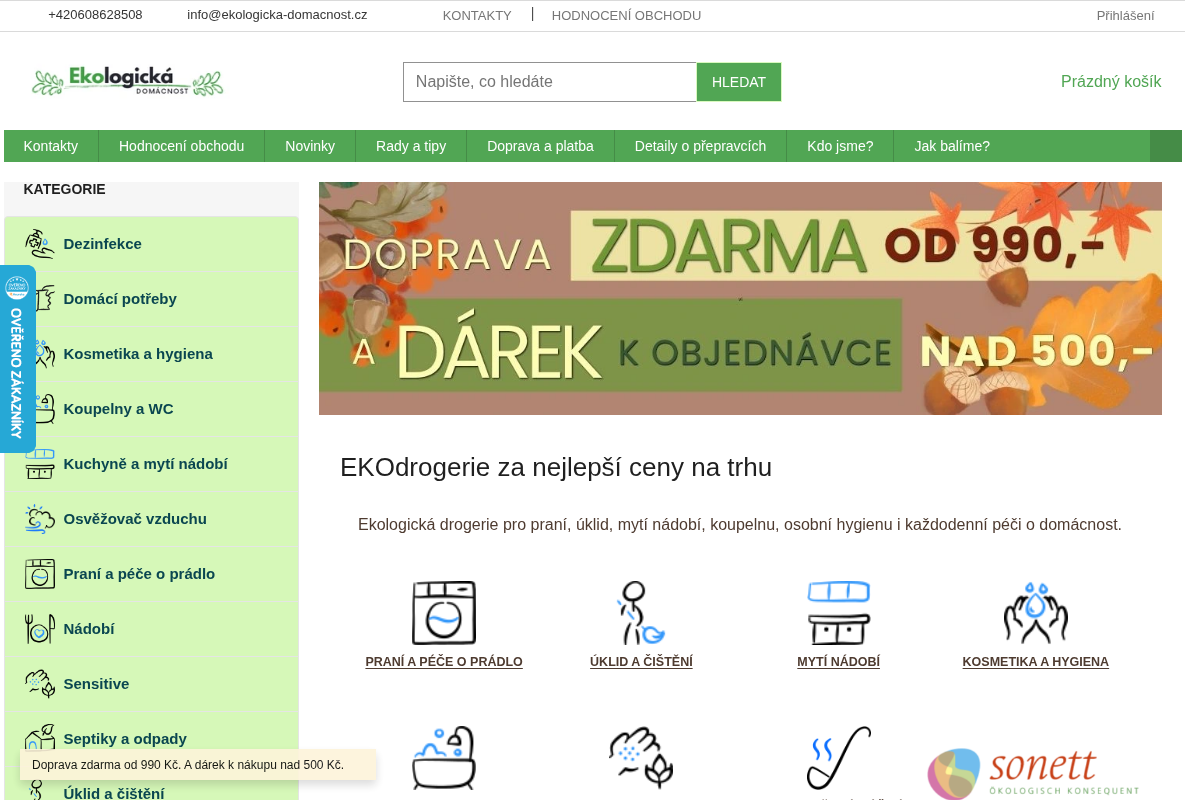This screenshot has height=800, width=1200.
Task: Click the Koupelny a WC sidebar icon
Action: click(x=40, y=409)
